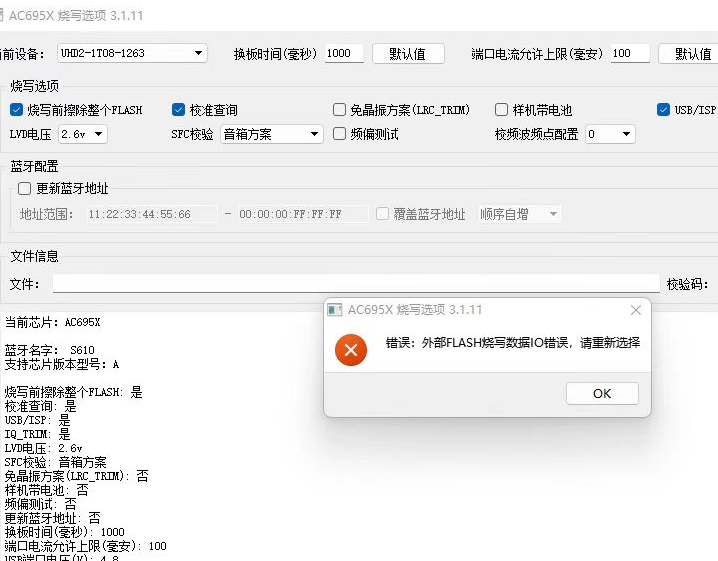Open the LVD电压 2.6v dropdown
718x561 pixels.
(83, 134)
